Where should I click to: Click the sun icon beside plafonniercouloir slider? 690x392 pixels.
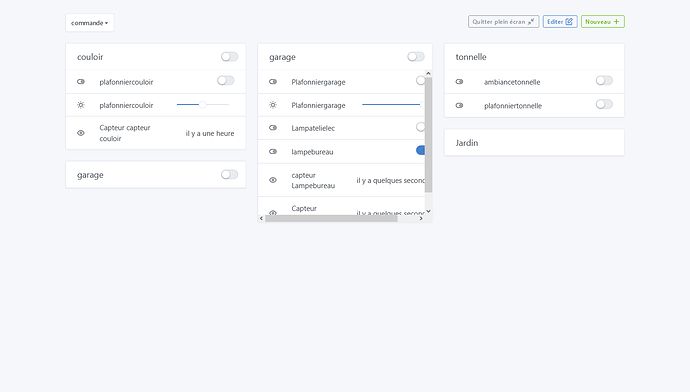click(81, 105)
